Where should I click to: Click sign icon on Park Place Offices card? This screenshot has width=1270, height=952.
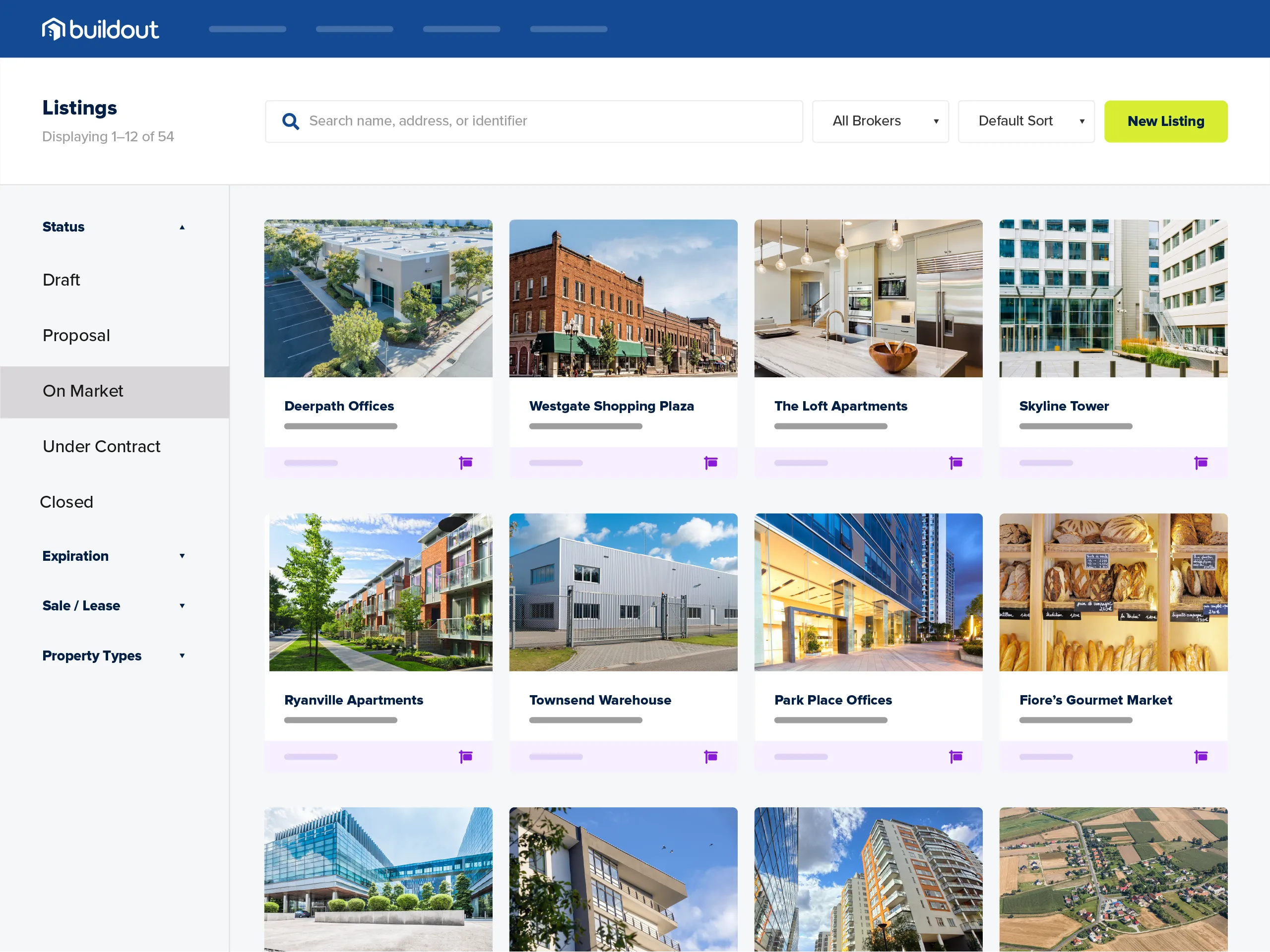(955, 756)
